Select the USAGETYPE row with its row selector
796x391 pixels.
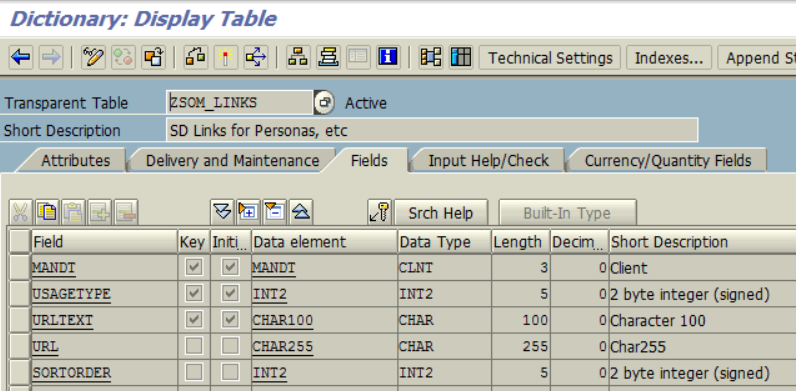click(20, 294)
